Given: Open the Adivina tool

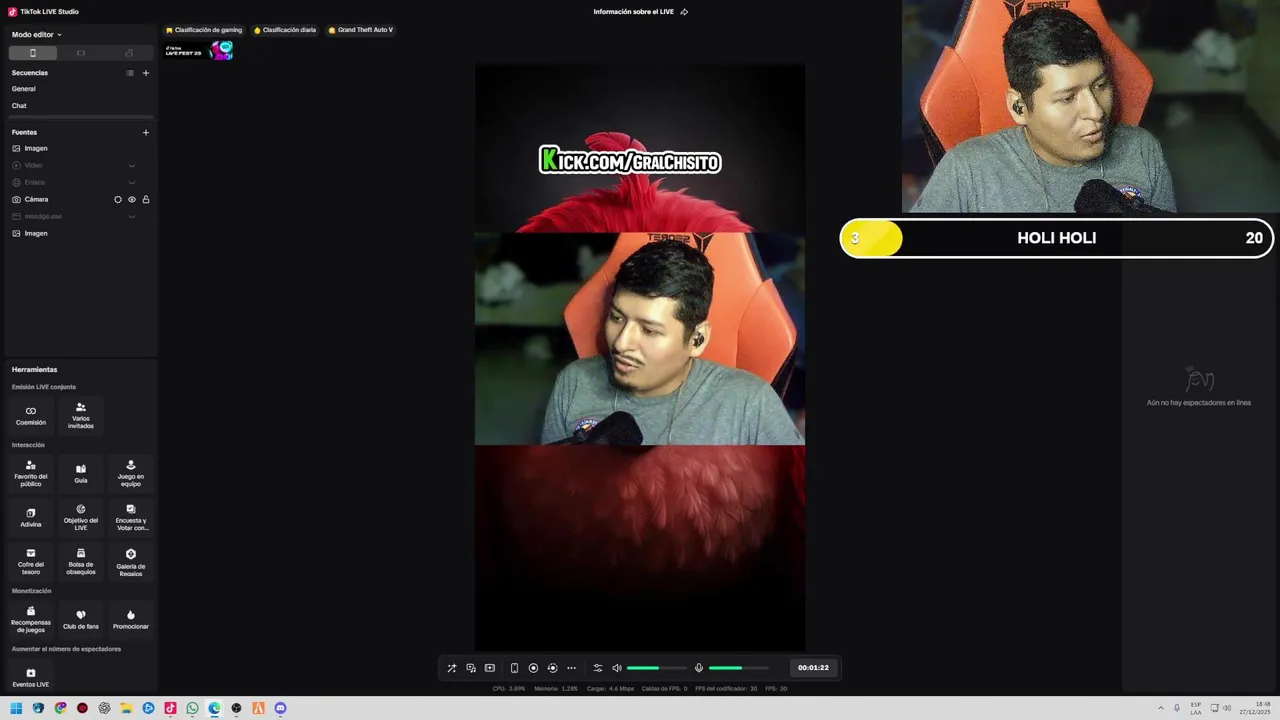Looking at the screenshot, I should click(x=31, y=517).
